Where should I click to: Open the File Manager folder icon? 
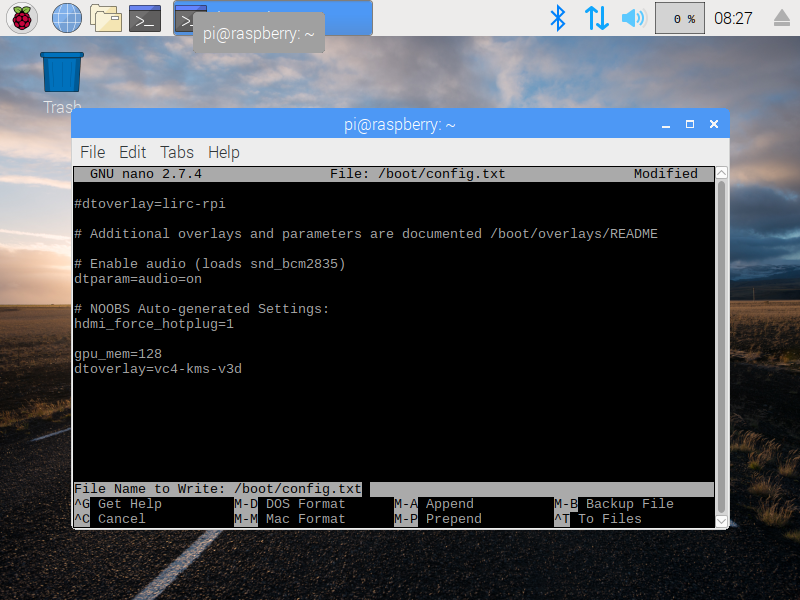pyautogui.click(x=105, y=18)
